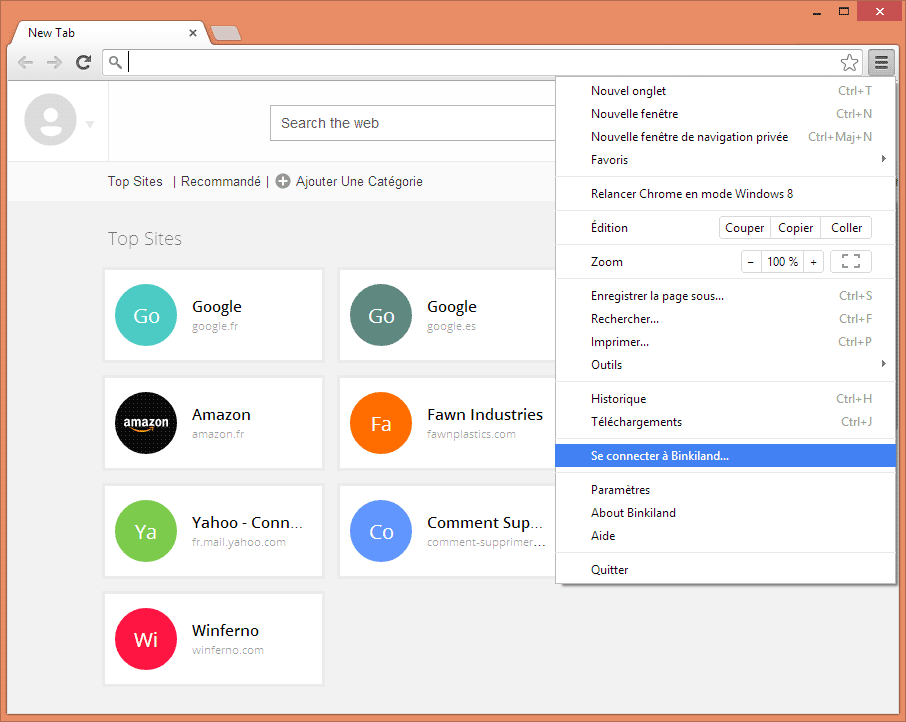Click the Ajouter Une Catégorie link
Image resolution: width=906 pixels, height=722 pixels.
(x=359, y=181)
